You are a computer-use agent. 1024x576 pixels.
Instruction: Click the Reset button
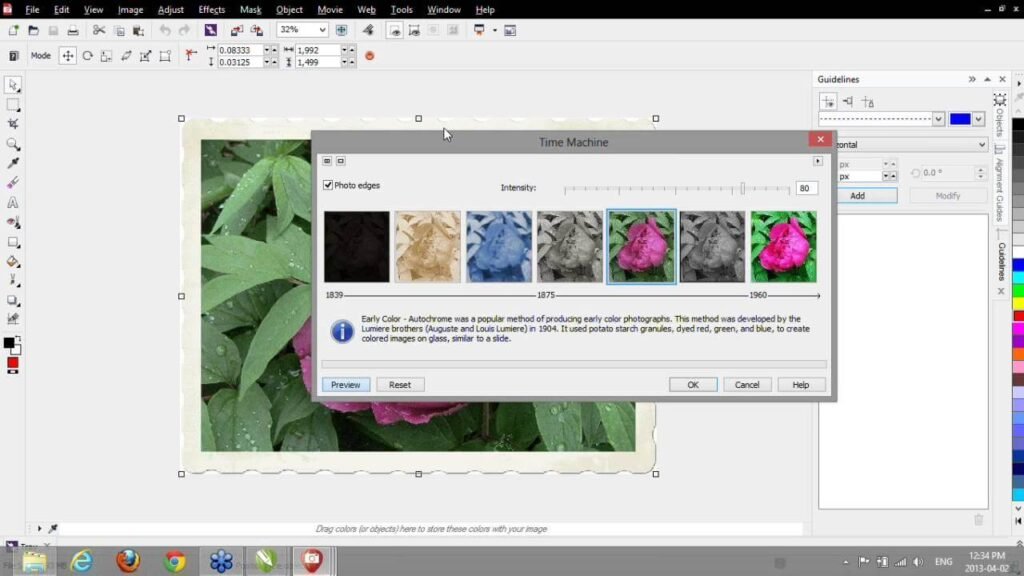(400, 385)
